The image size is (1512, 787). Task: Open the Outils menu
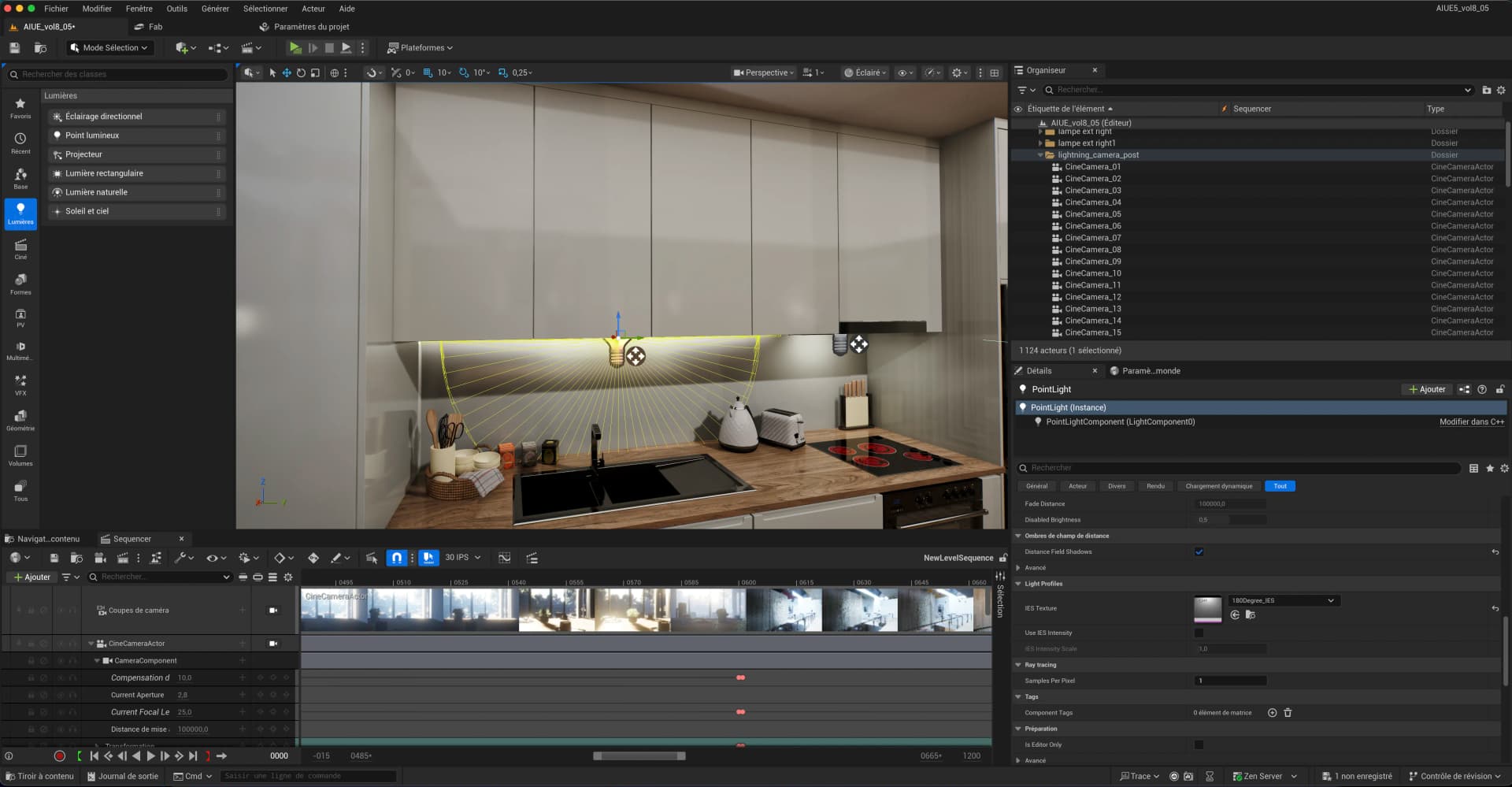176,9
